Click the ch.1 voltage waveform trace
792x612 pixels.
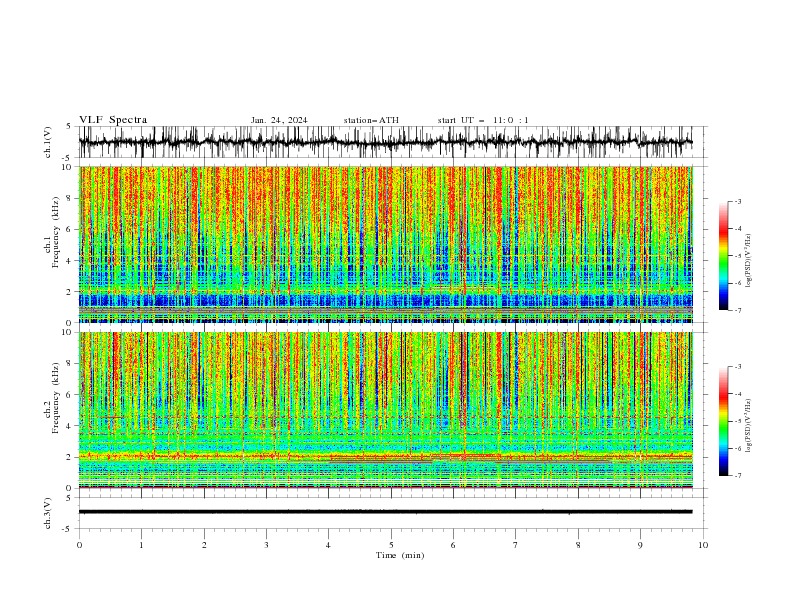385,142
